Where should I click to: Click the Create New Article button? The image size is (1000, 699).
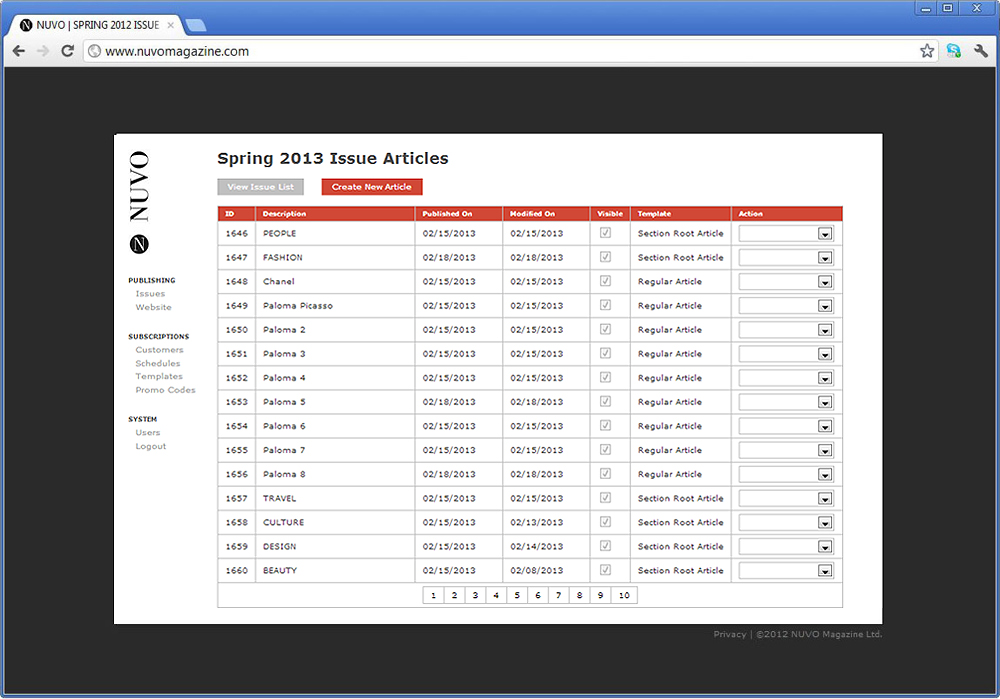click(372, 187)
